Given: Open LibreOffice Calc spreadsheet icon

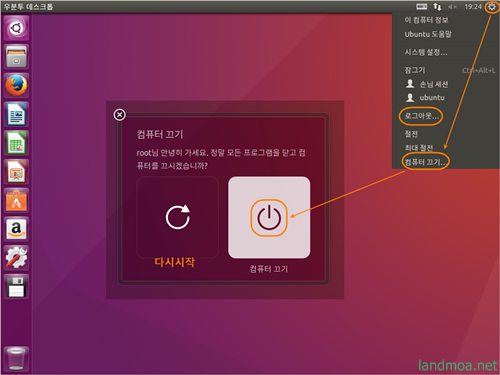Looking at the screenshot, I should point(16,143).
